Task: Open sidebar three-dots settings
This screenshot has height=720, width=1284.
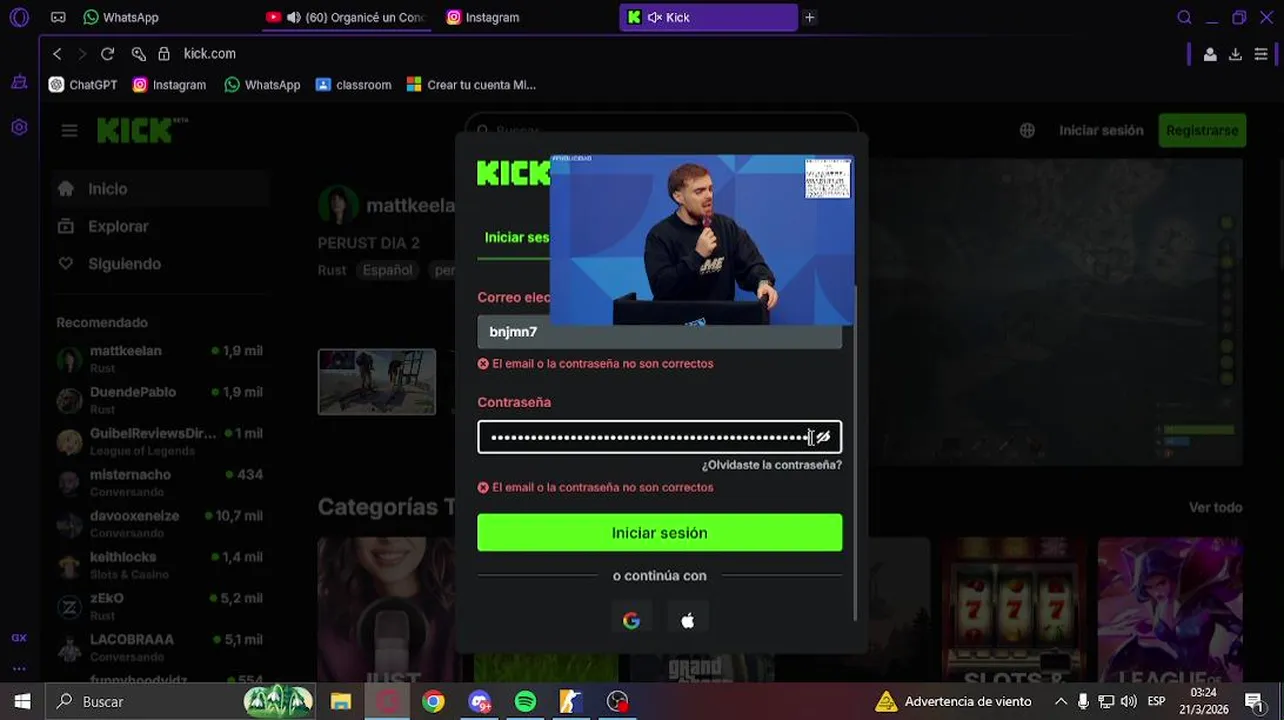Action: (19, 669)
